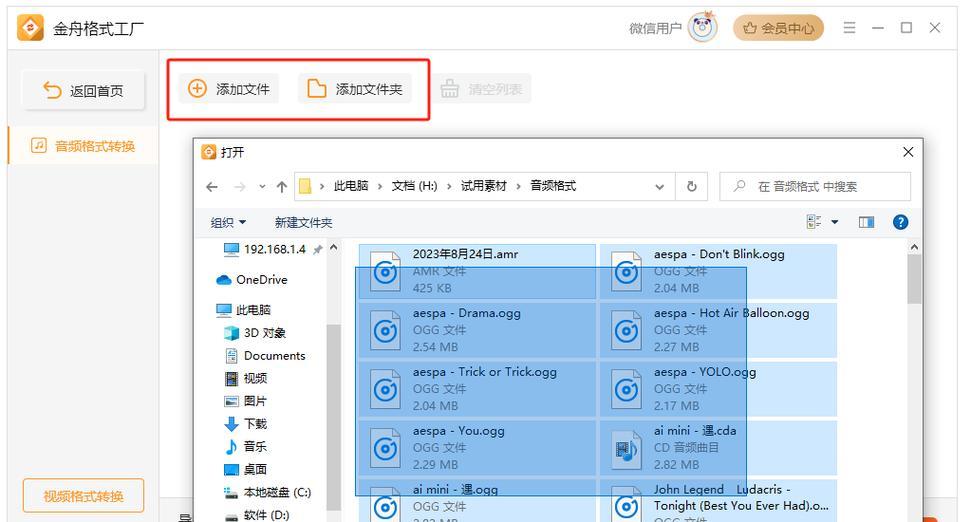This screenshot has height=522, width=971.
Task: Select file aespa - YOLO.ogg
Action: pyautogui.click(x=718, y=389)
